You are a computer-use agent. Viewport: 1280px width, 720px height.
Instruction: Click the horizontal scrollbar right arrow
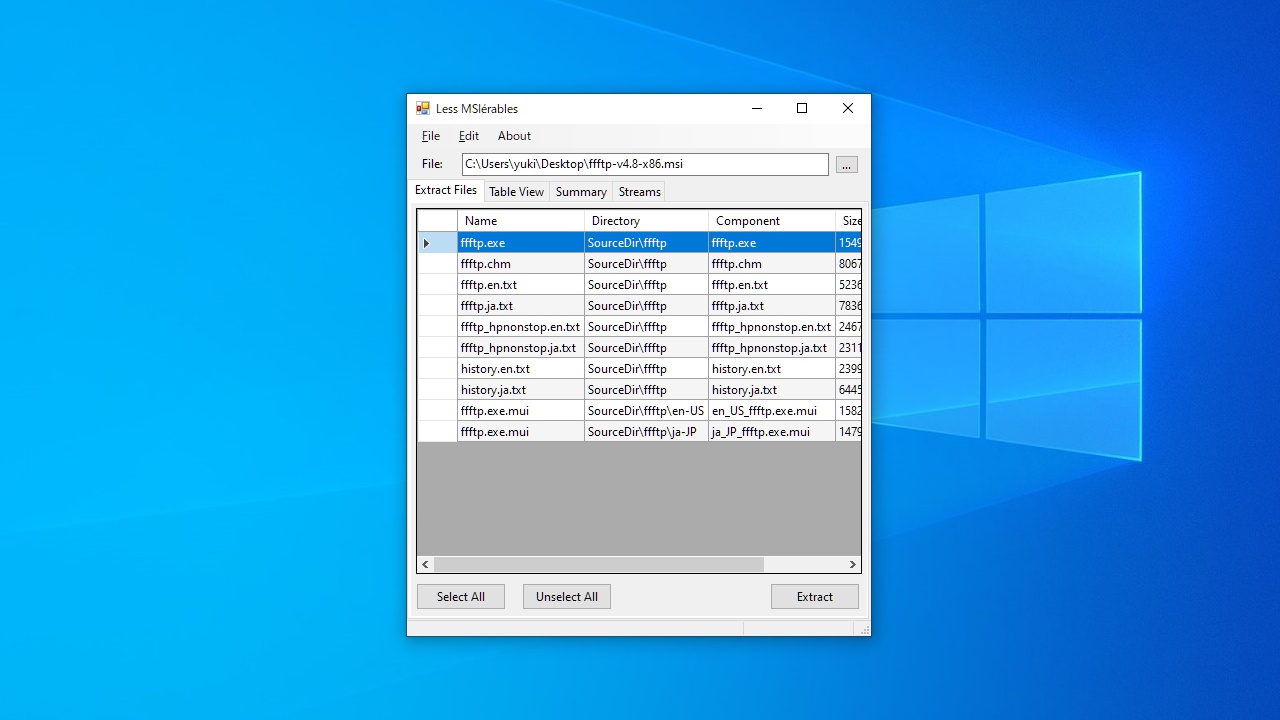(x=853, y=564)
